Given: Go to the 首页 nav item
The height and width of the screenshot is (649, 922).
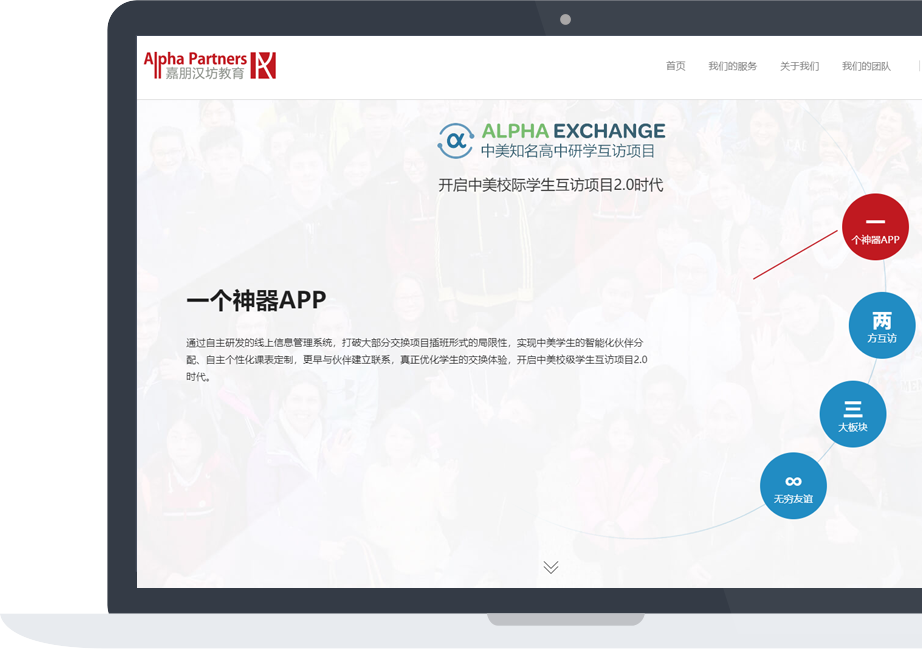Looking at the screenshot, I should pos(676,66).
